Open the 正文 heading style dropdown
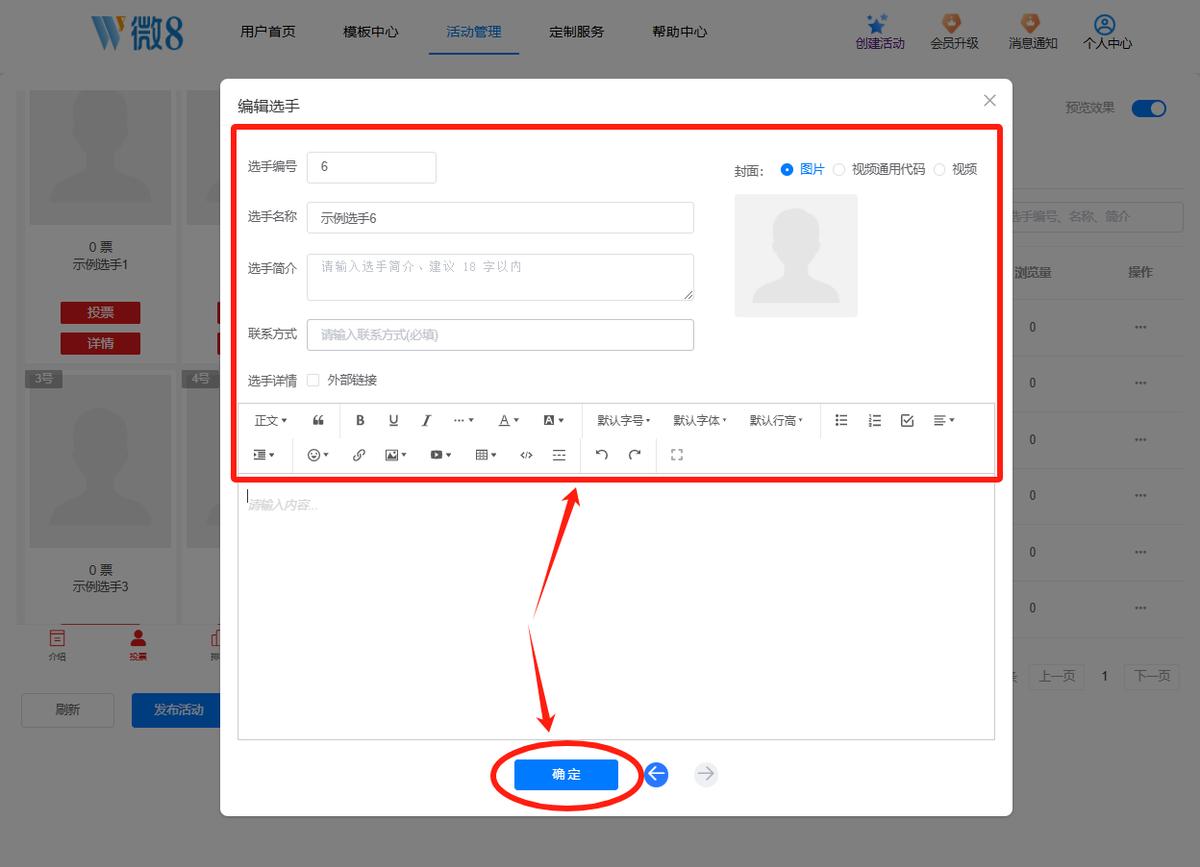Image resolution: width=1200 pixels, height=867 pixels. pyautogui.click(x=271, y=421)
